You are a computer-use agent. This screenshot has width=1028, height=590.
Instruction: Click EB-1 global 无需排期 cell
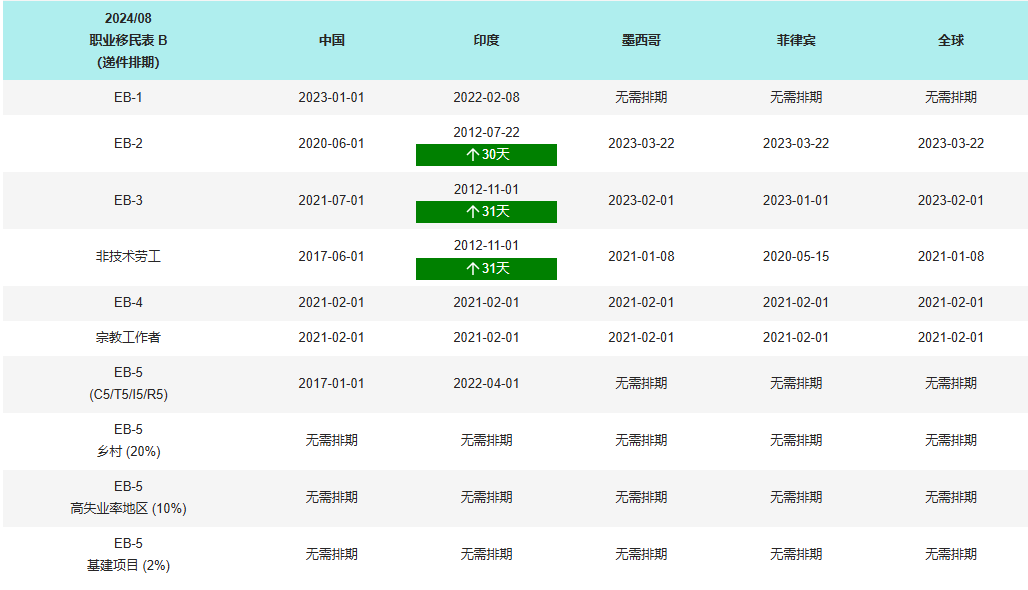(x=950, y=97)
